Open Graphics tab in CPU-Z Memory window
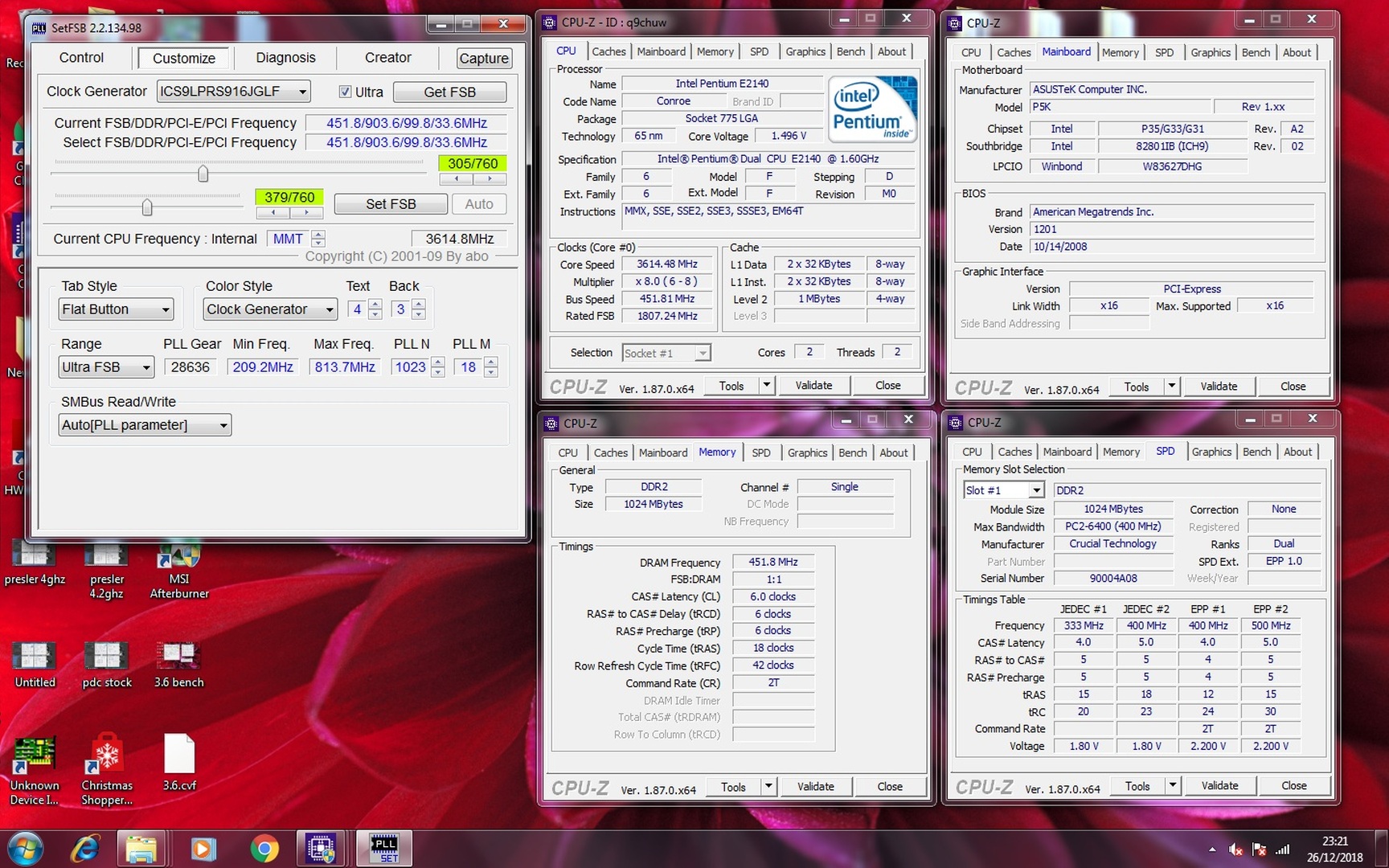 [807, 452]
